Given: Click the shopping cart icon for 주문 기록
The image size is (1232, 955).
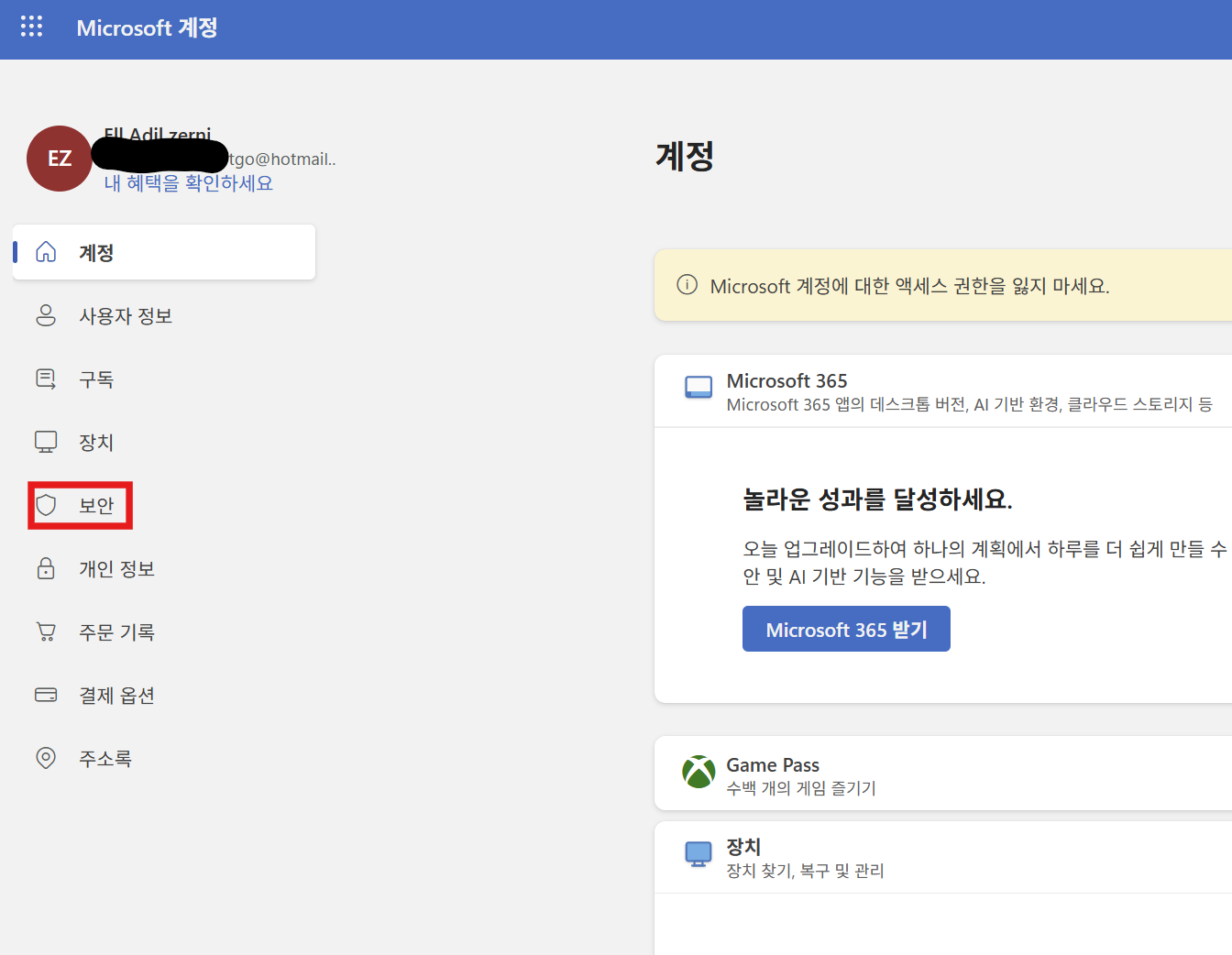Looking at the screenshot, I should pyautogui.click(x=46, y=631).
